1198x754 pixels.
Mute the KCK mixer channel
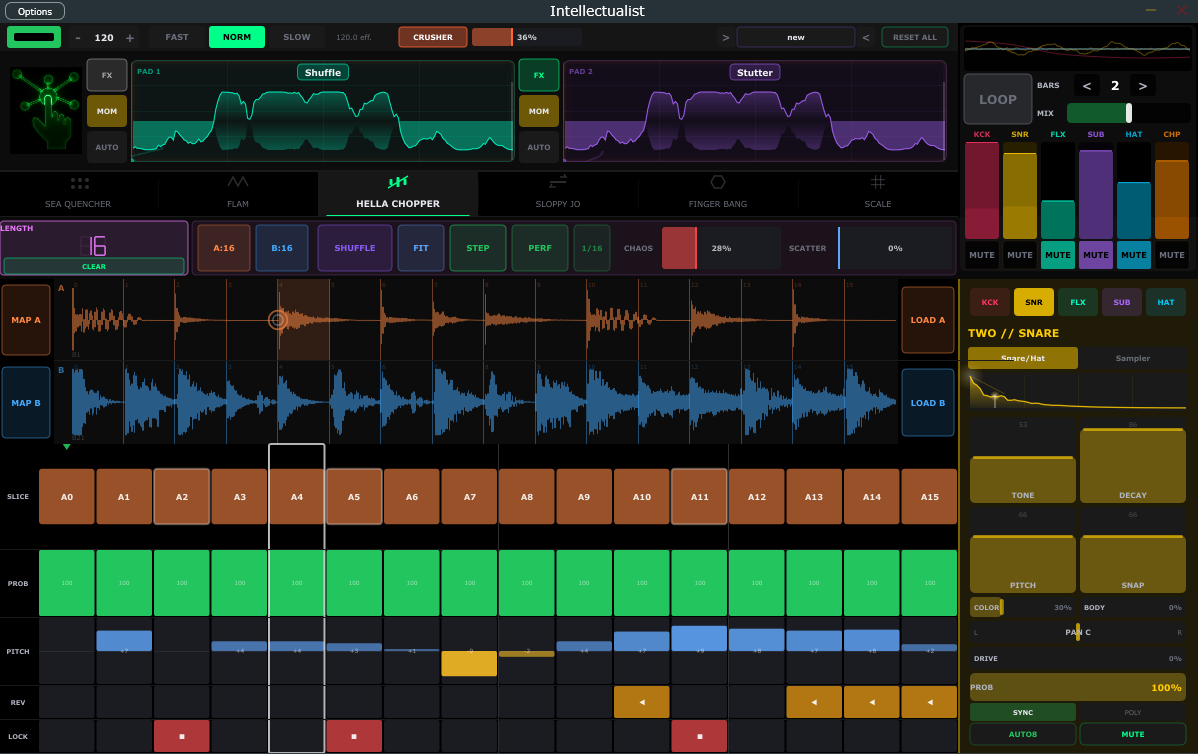coord(982,255)
